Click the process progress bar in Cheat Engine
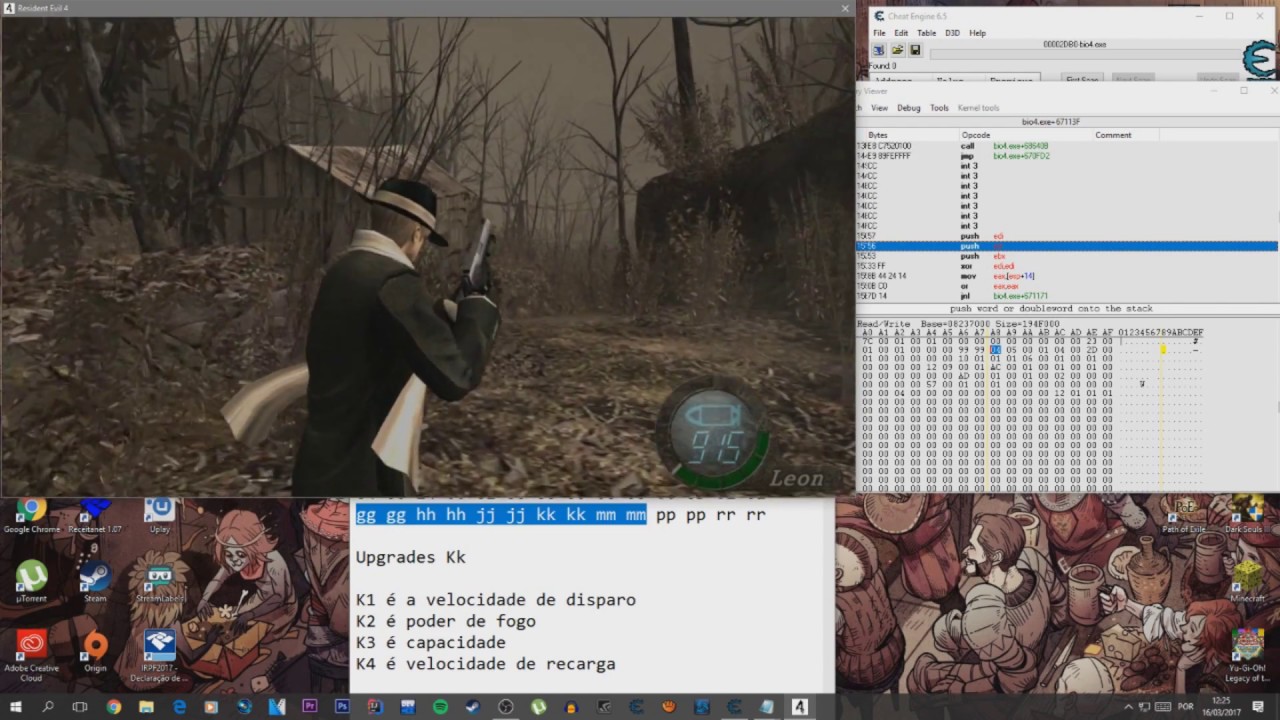1280x720 pixels. 1088,55
